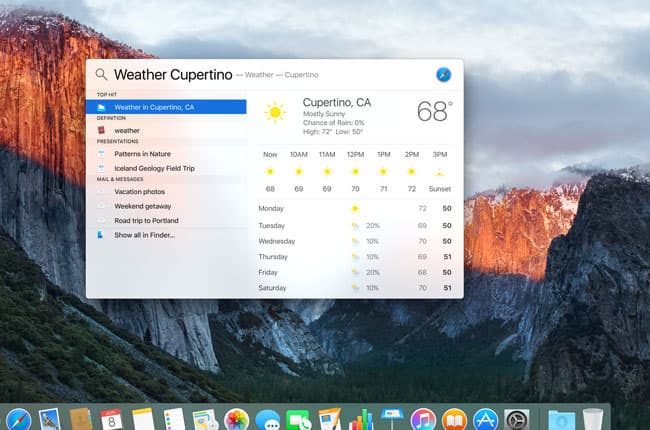This screenshot has width=650, height=430.
Task: Click the 3PM hourly label
Action: coord(440,154)
